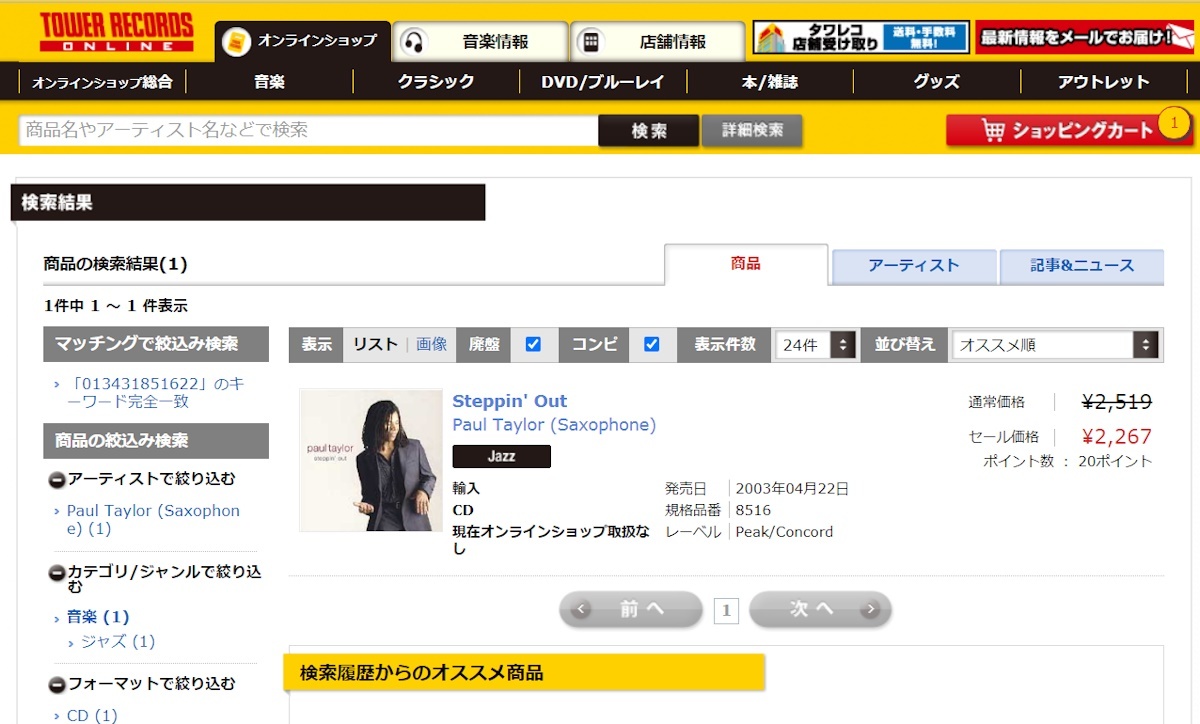Click the 検索 search button
Viewport: 1200px width, 724px height.
[x=649, y=131]
